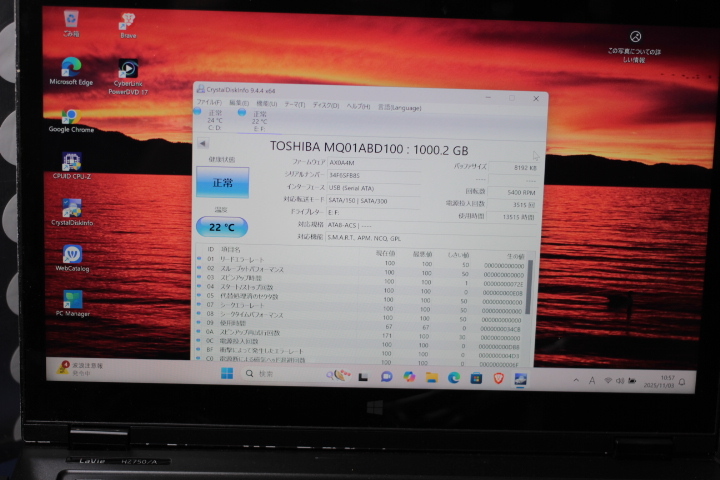
Task: Select S.M.A.R.T. row 09 使用時間
Action: 360,325
